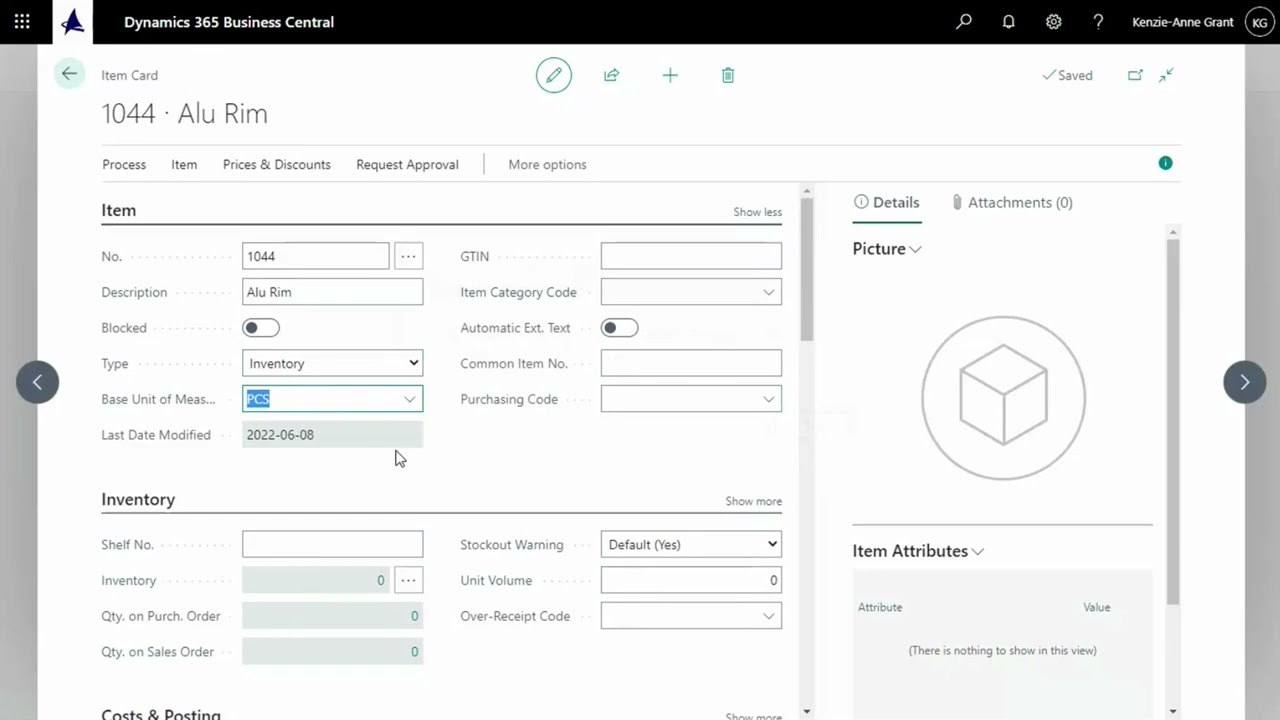Open the settings gear icon

click(1054, 21)
